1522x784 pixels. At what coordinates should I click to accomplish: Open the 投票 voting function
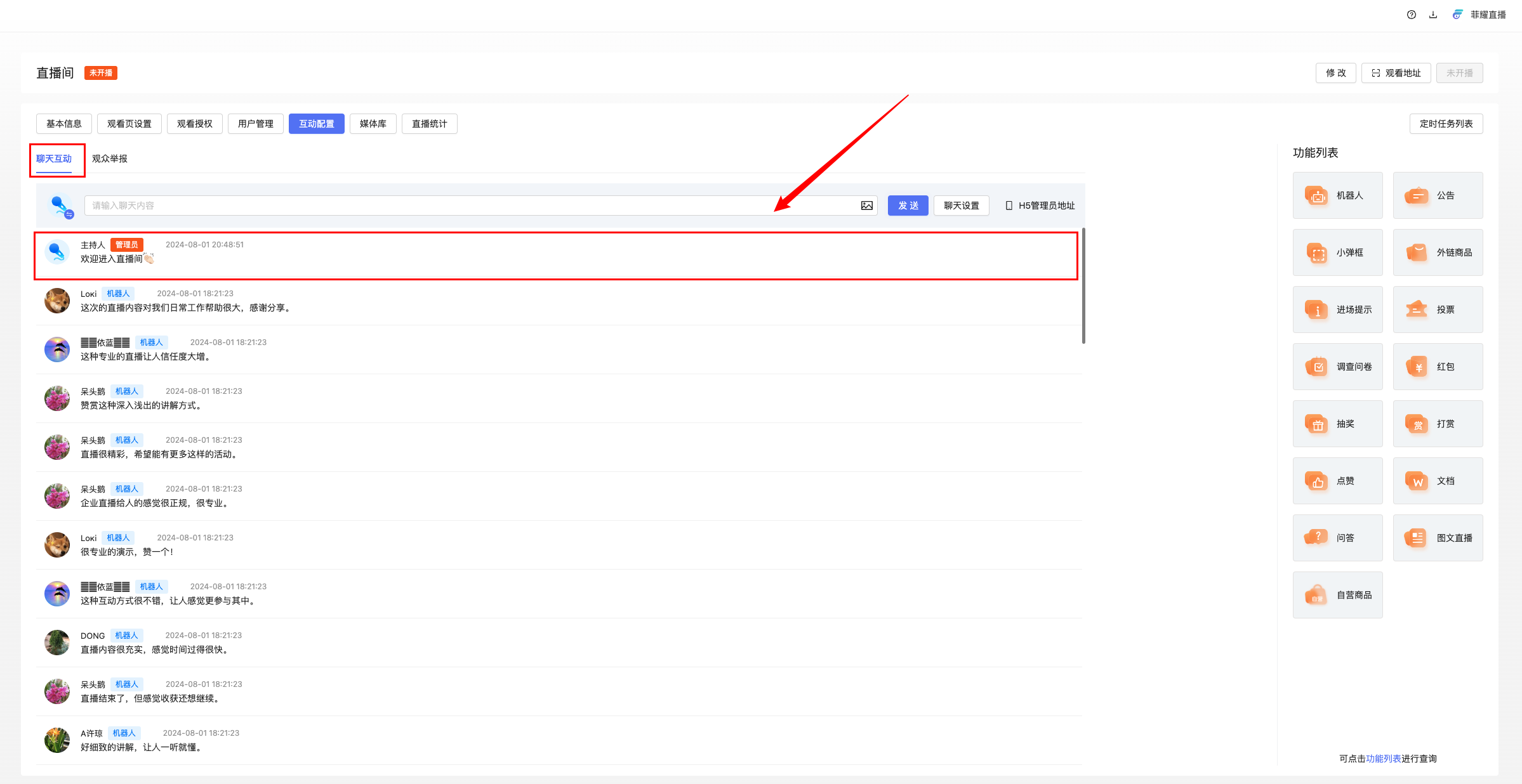pyautogui.click(x=1438, y=310)
